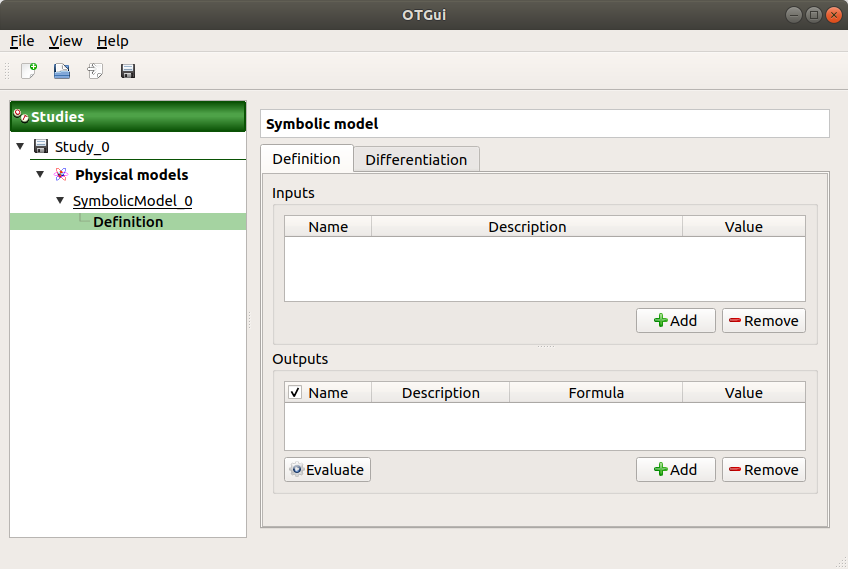Click the Study_0 floppy disk icon
848x569 pixels.
pyautogui.click(x=41, y=147)
